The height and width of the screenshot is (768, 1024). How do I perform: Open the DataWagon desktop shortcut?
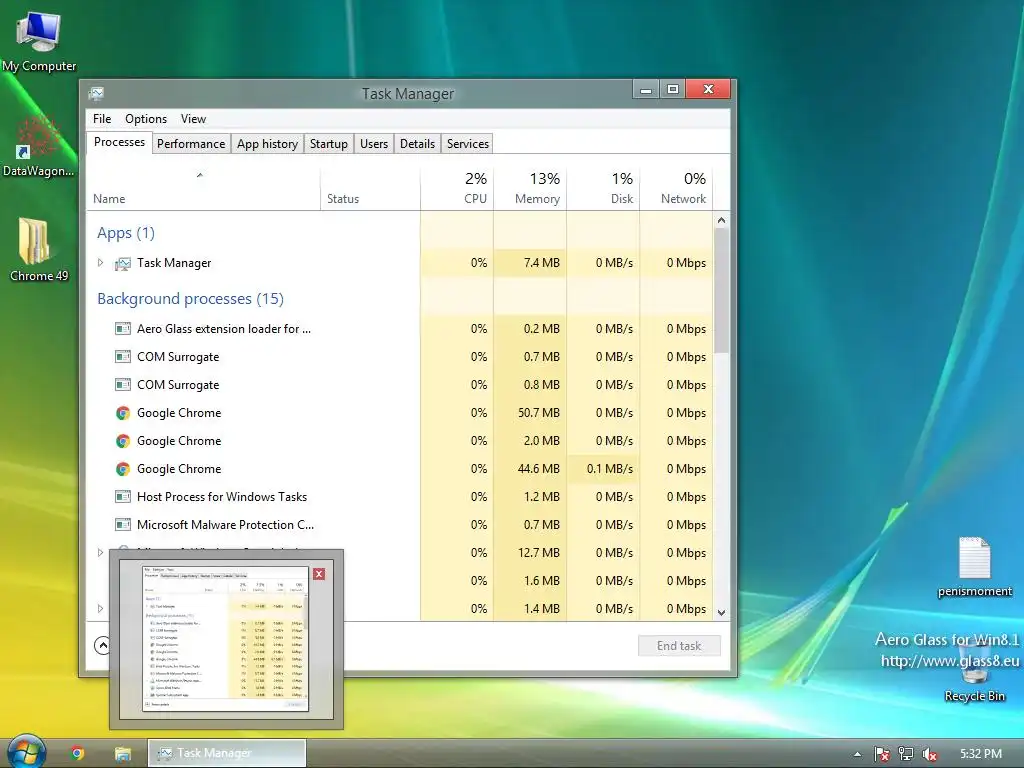[38, 147]
